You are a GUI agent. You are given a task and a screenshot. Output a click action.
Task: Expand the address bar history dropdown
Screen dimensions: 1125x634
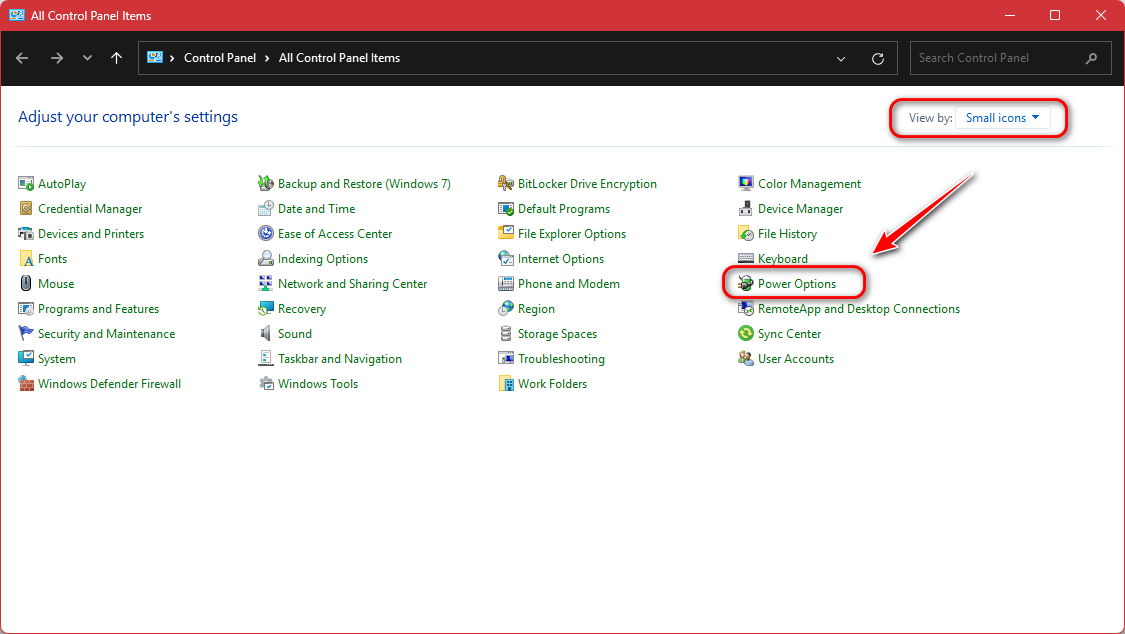841,58
